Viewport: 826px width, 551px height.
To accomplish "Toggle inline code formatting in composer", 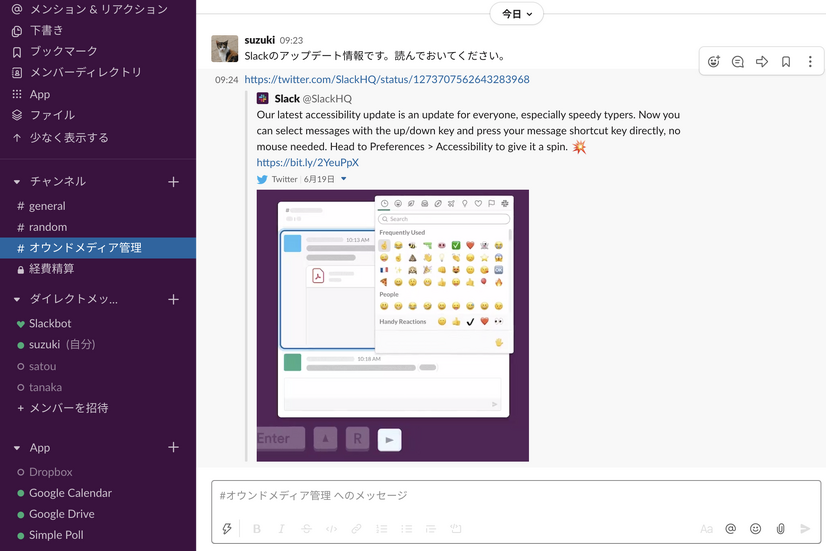I will (331, 528).
